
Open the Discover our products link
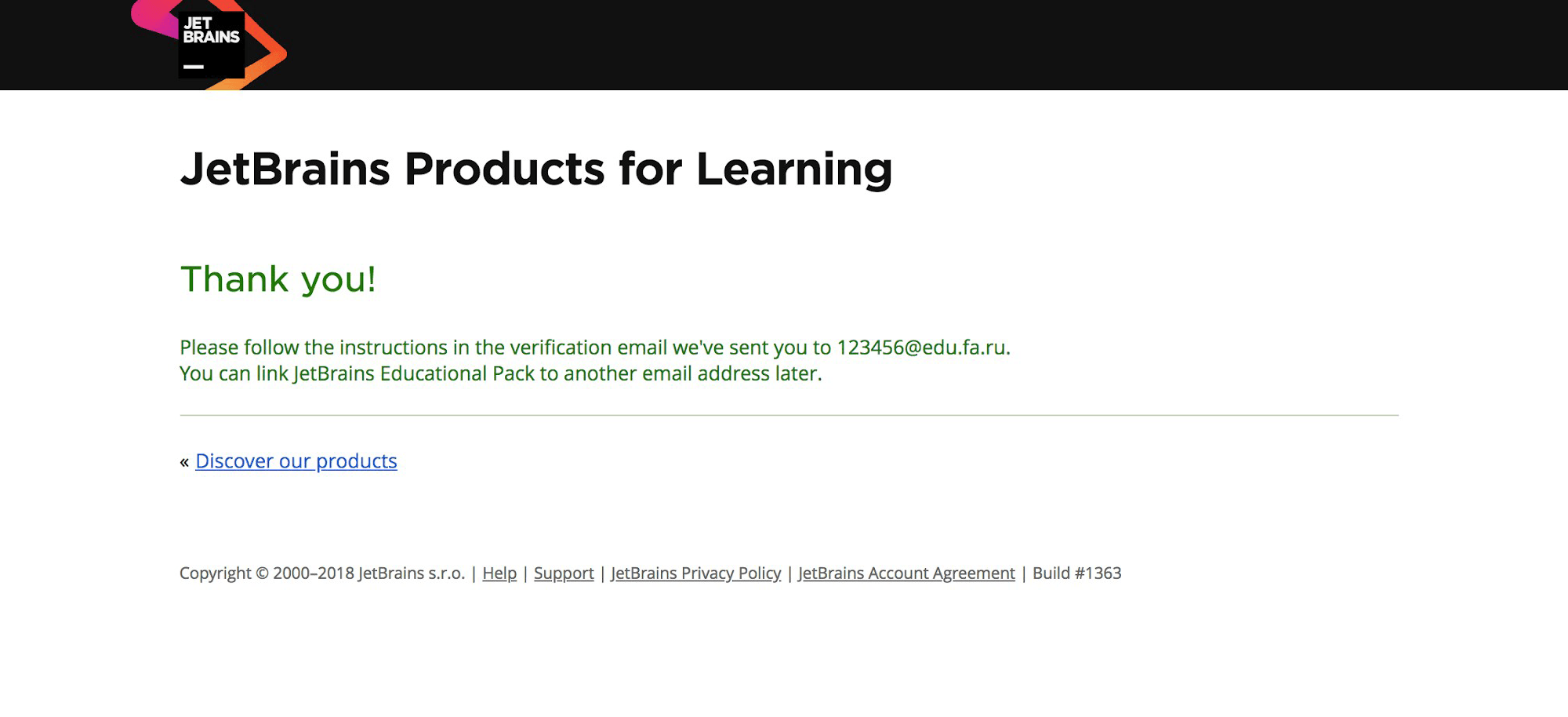[x=296, y=461]
